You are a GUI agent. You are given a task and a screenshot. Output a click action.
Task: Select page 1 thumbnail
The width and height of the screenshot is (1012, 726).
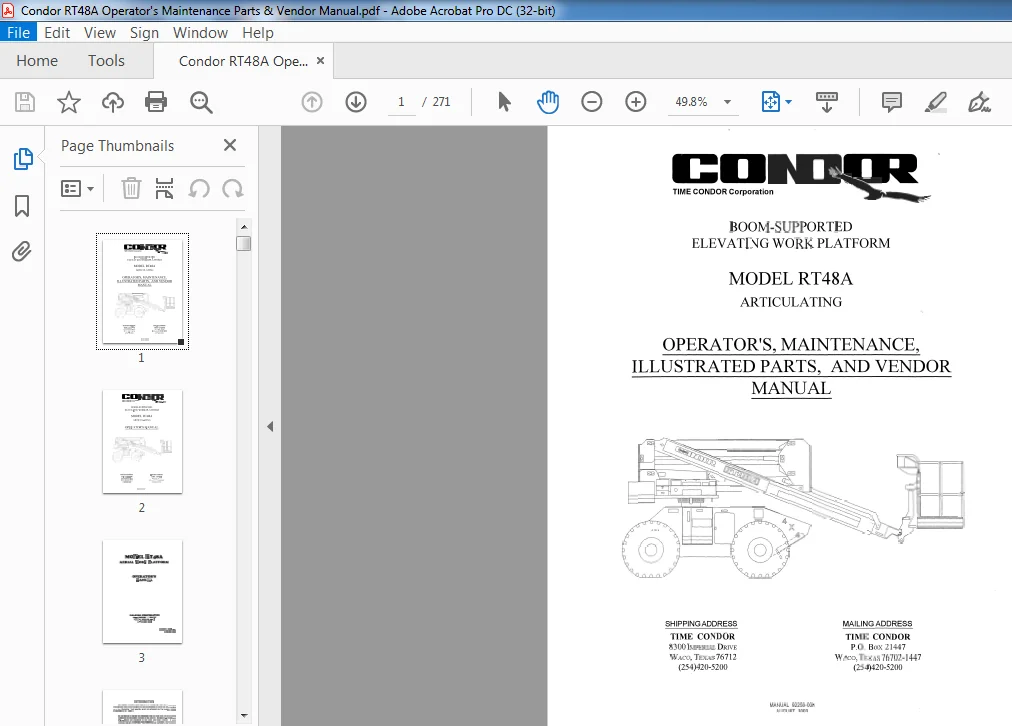143,291
